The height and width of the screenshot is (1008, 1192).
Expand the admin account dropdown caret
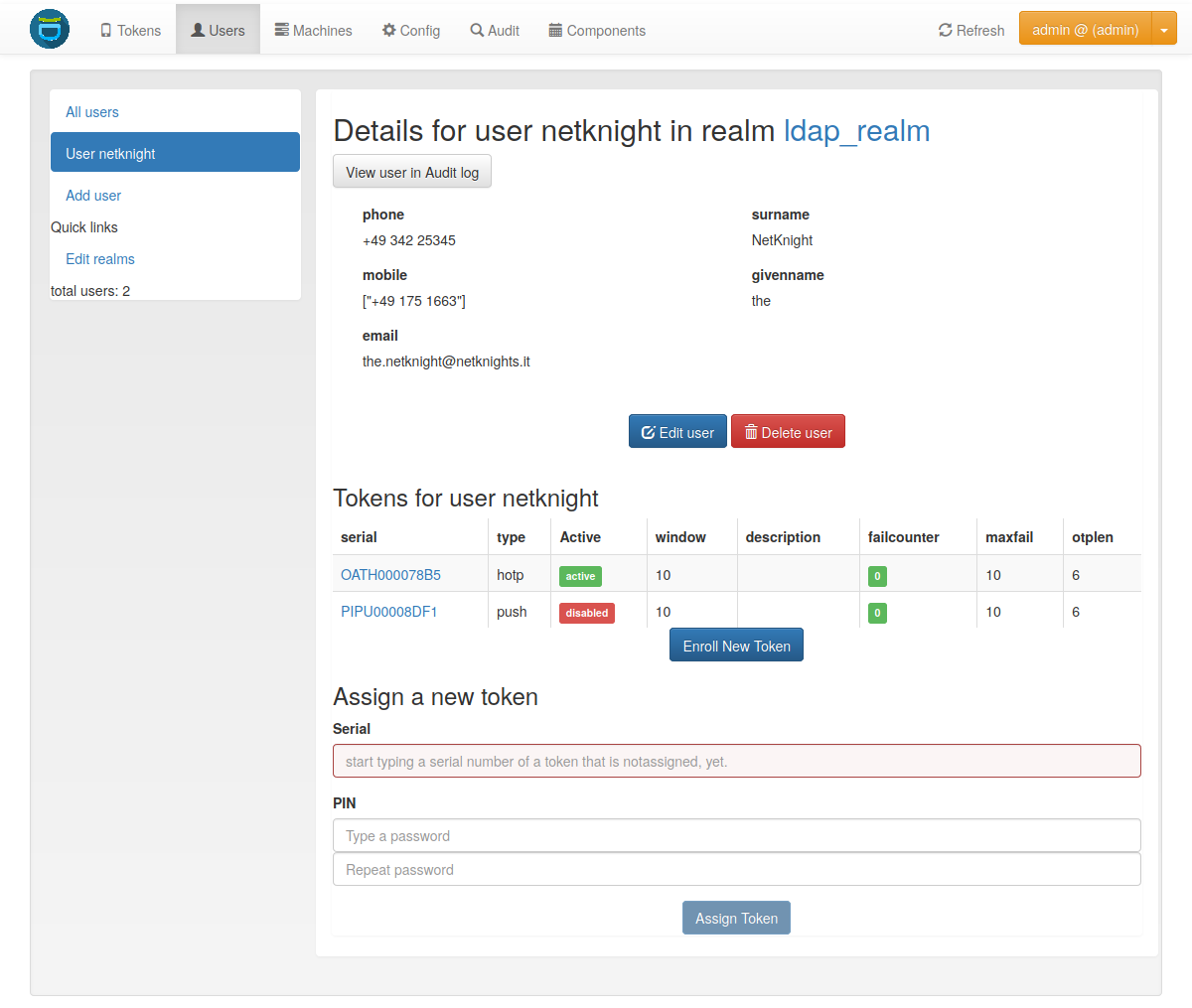1164,30
